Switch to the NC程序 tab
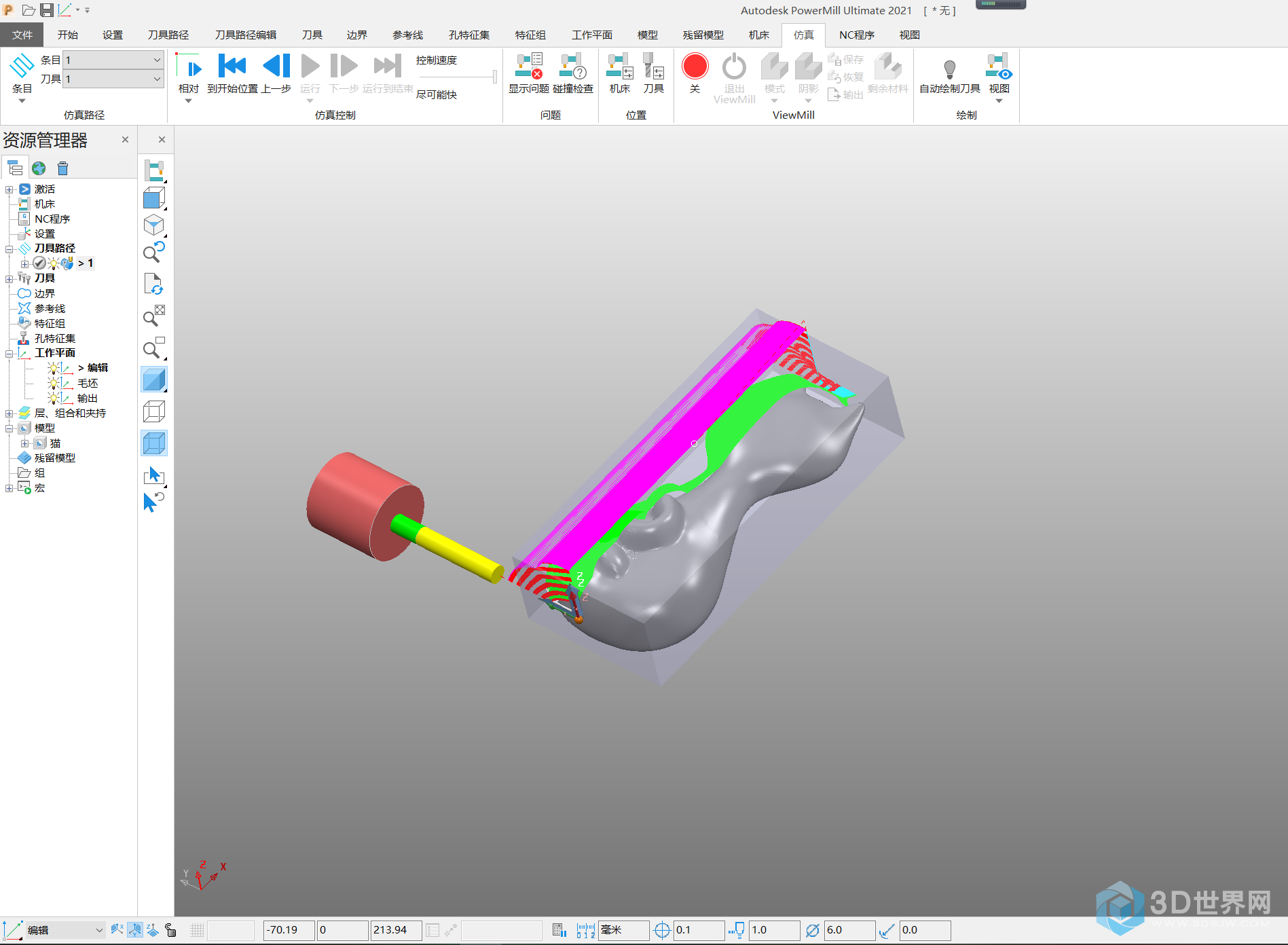This screenshot has height=945, width=1288. [x=856, y=35]
